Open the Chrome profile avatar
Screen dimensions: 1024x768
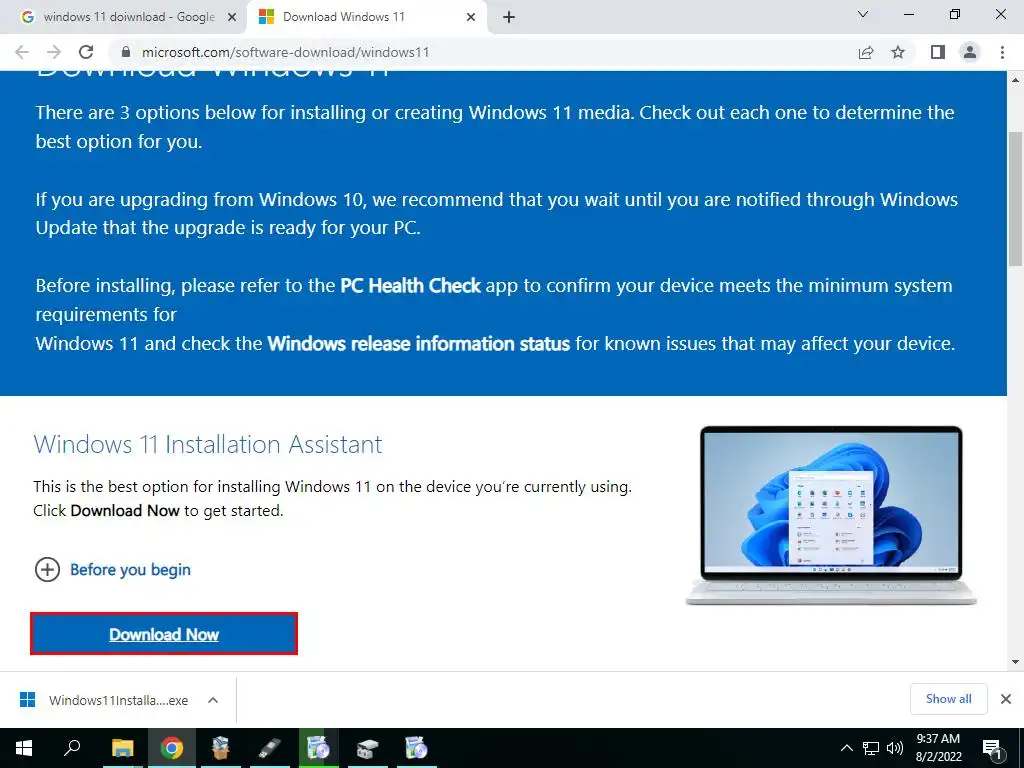pyautogui.click(x=970, y=52)
